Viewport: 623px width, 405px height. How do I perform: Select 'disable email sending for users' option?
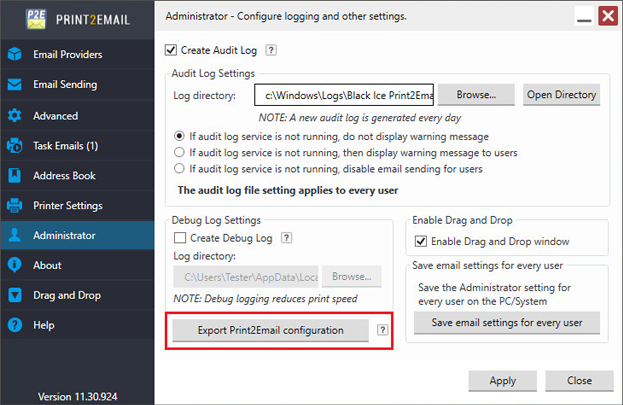pyautogui.click(x=180, y=169)
